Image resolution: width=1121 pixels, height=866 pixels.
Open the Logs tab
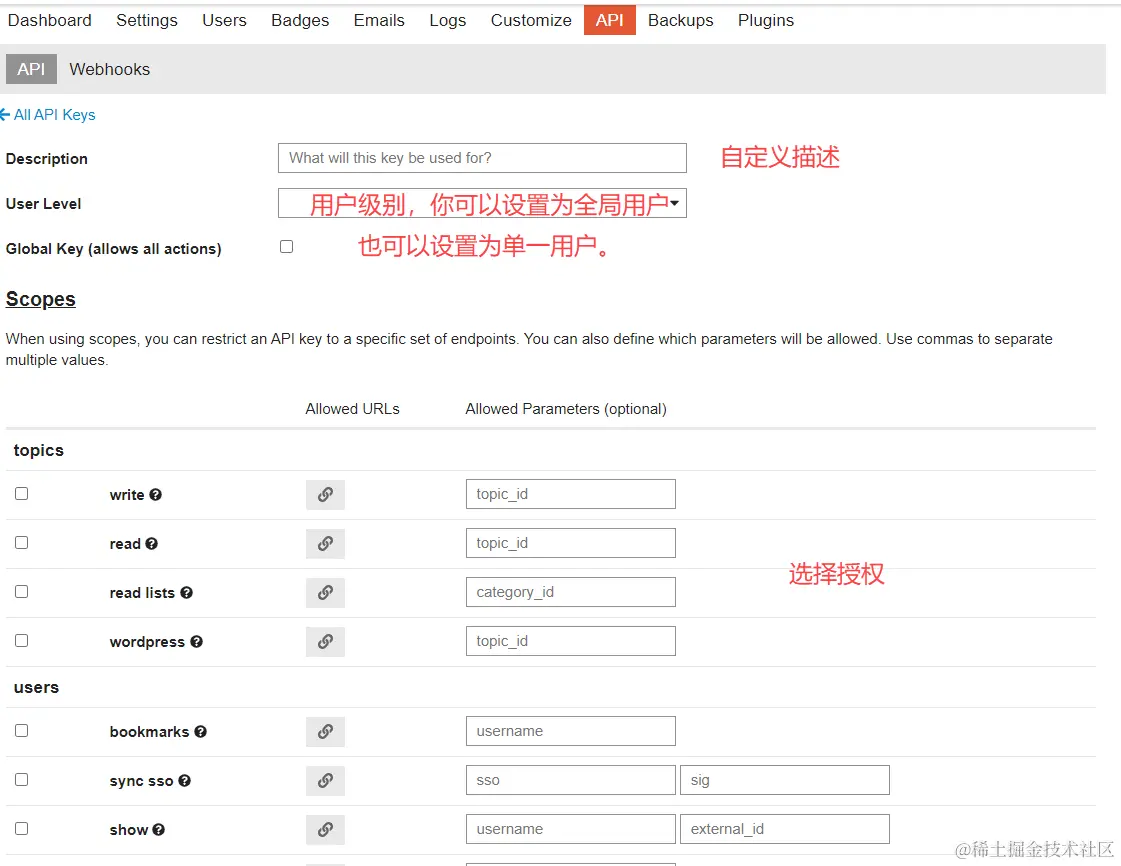[448, 20]
